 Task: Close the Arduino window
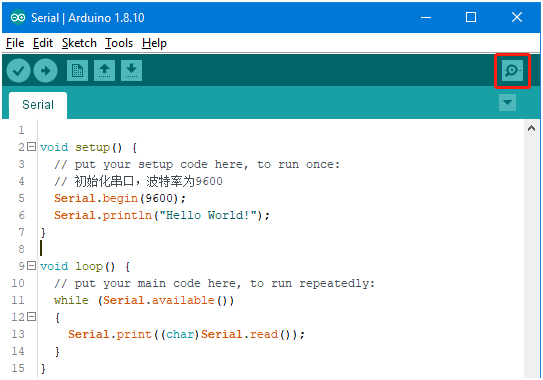[x=517, y=17]
